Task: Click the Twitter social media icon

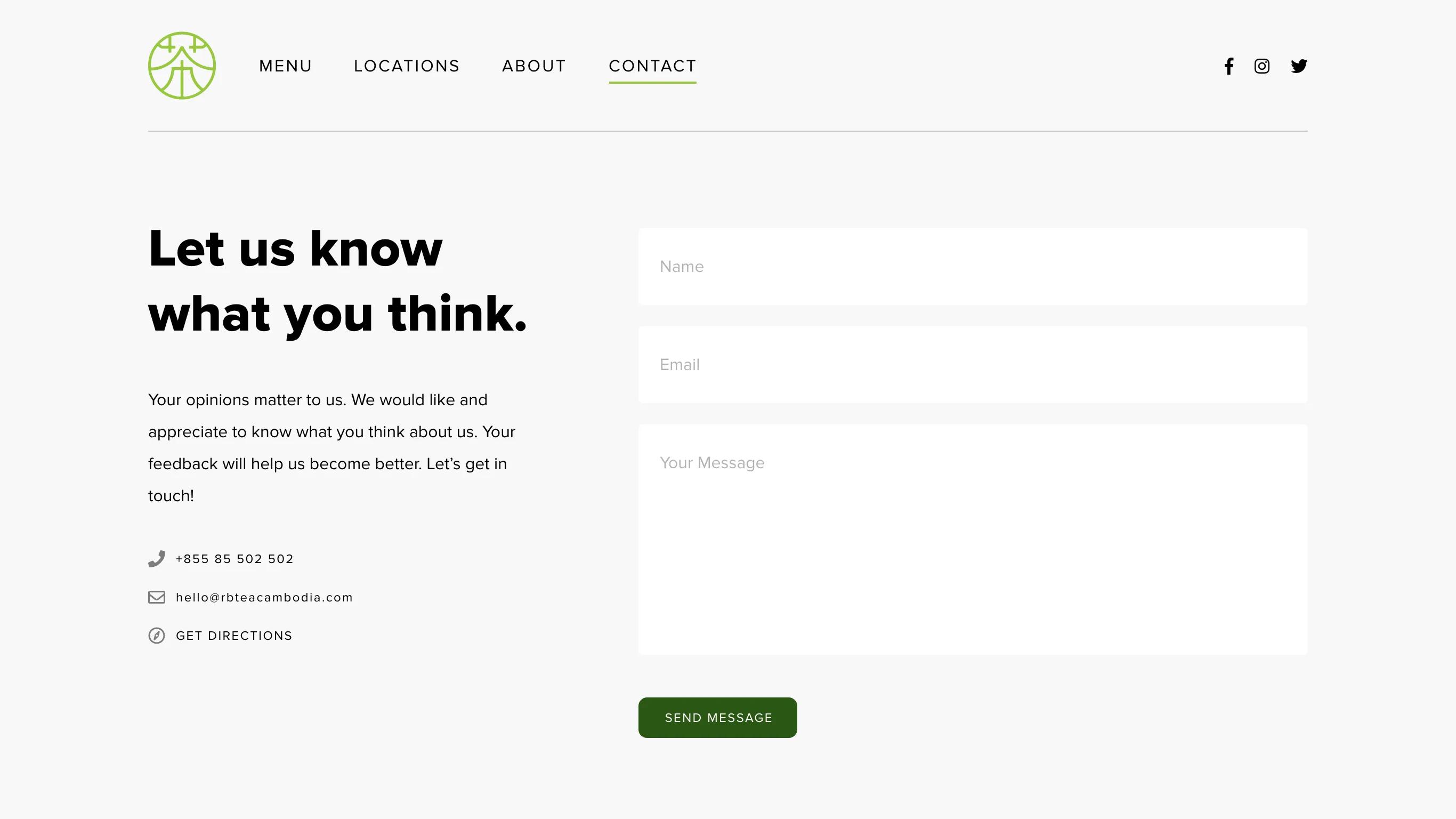Action: 1299,66
